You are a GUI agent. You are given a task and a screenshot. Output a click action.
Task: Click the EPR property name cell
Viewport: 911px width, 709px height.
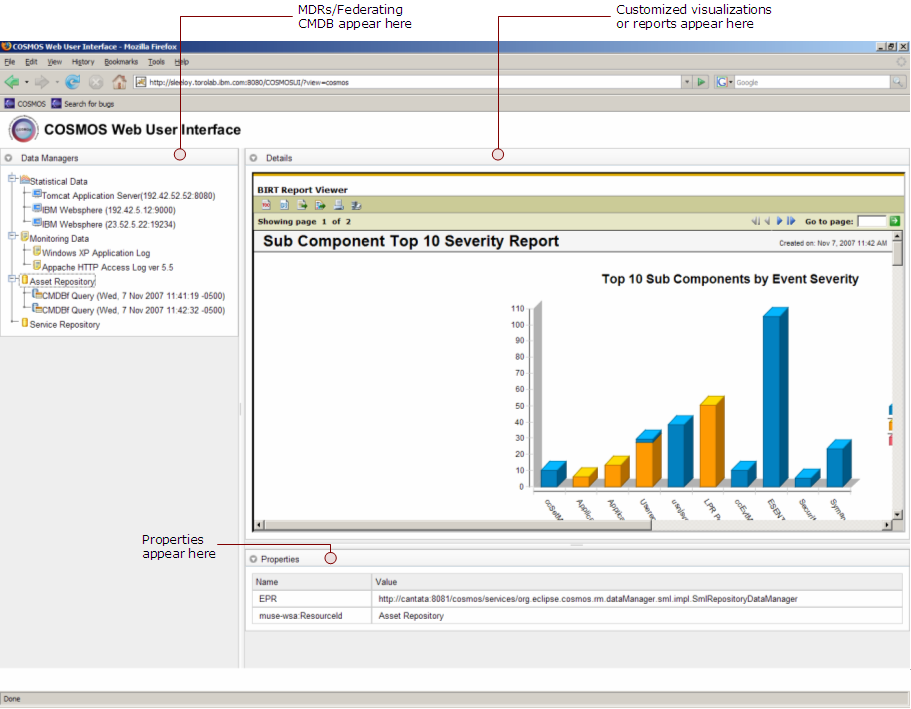click(312, 599)
